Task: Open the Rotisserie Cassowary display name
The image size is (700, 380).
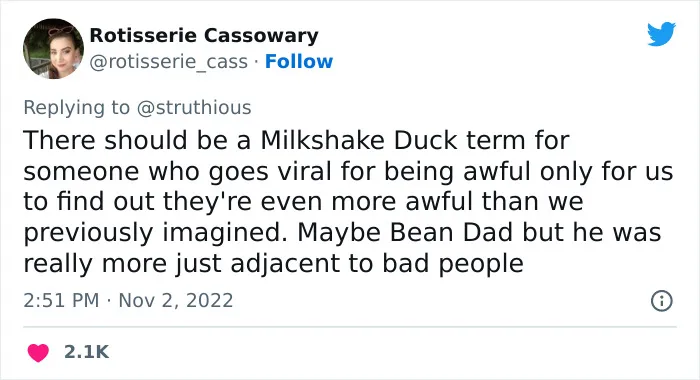Action: [x=204, y=36]
